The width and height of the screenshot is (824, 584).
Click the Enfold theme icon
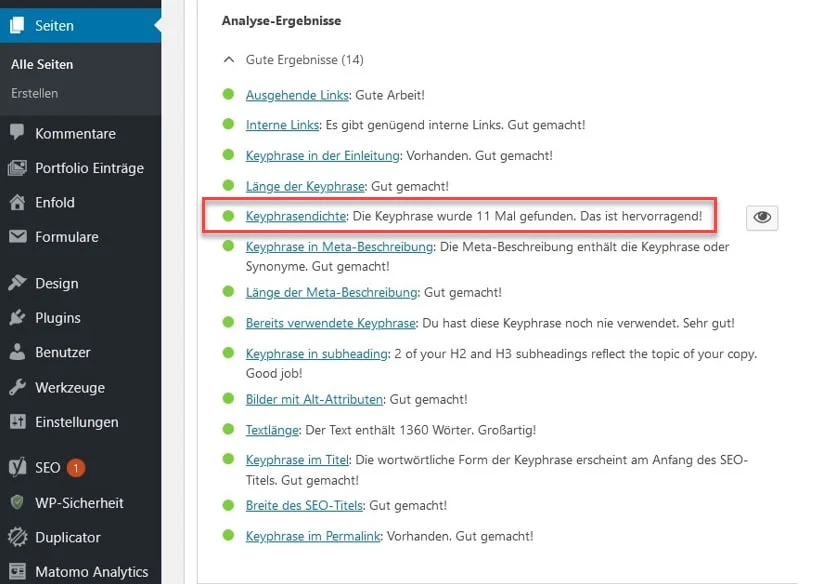coord(16,202)
